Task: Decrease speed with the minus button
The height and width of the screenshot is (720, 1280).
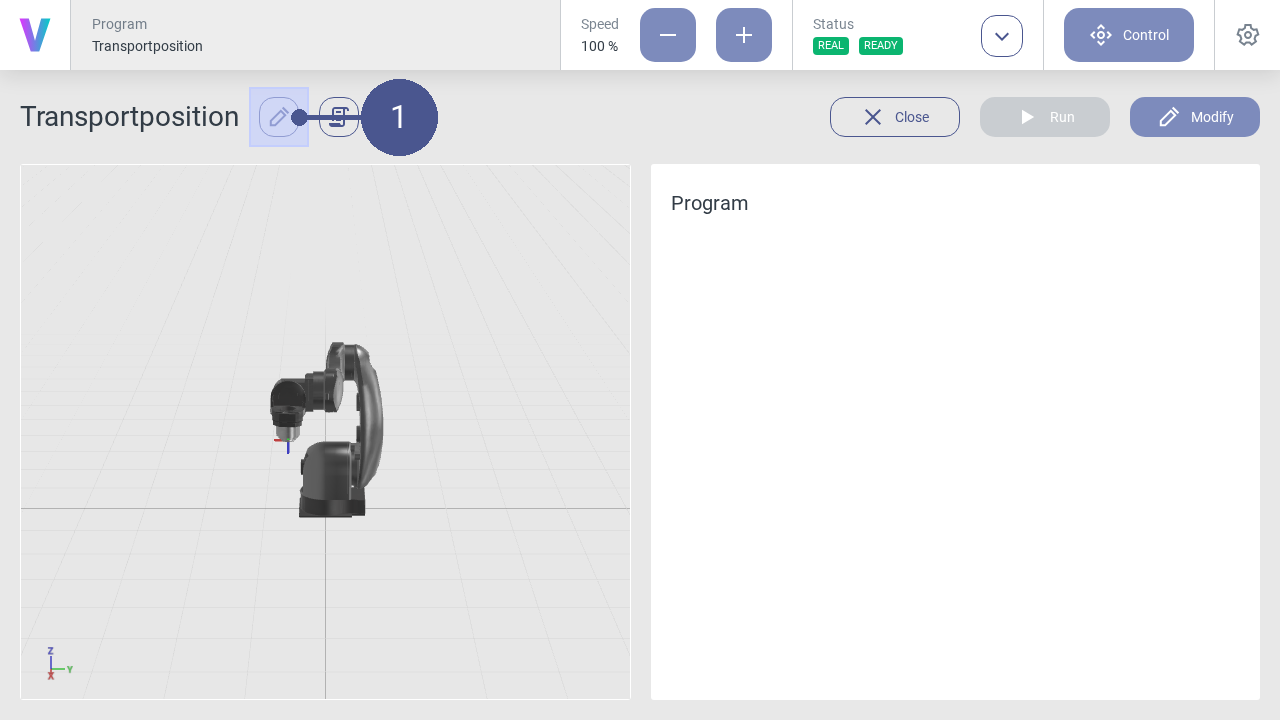Action: 668,35
